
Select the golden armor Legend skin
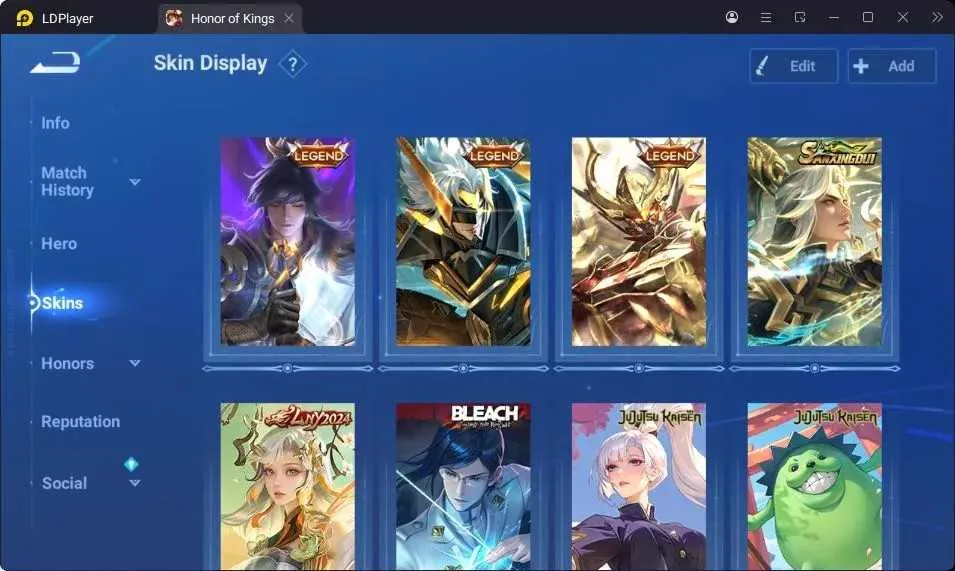coord(639,242)
